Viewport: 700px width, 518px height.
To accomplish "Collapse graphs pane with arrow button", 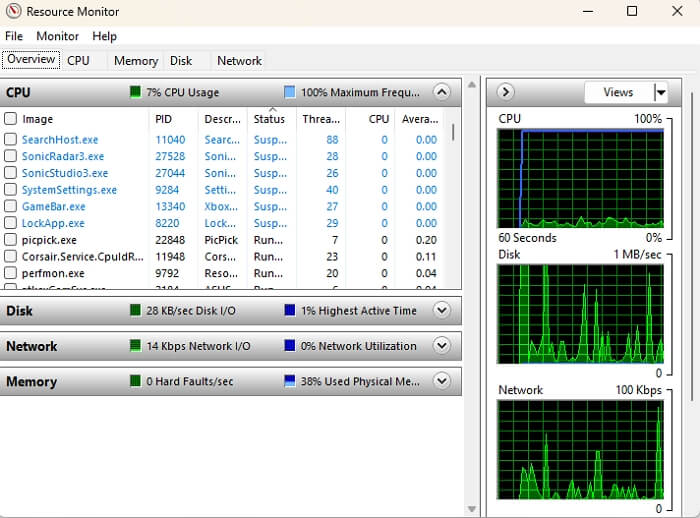I will coord(505,92).
